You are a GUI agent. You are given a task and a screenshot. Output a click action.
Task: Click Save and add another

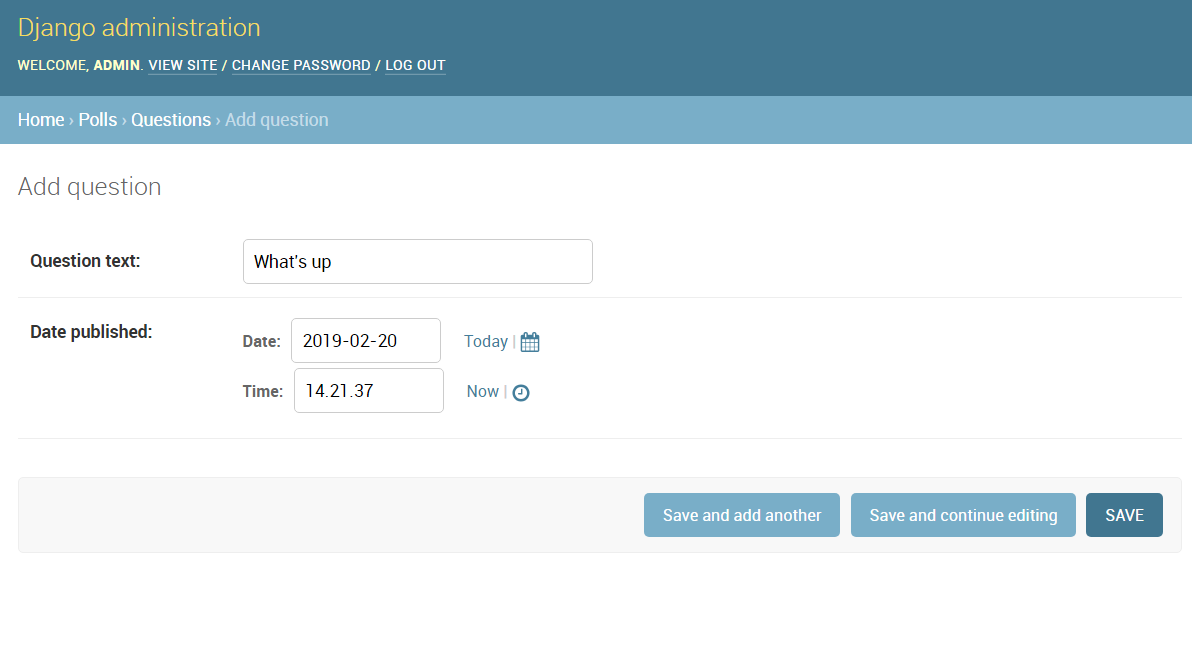pyautogui.click(x=742, y=515)
